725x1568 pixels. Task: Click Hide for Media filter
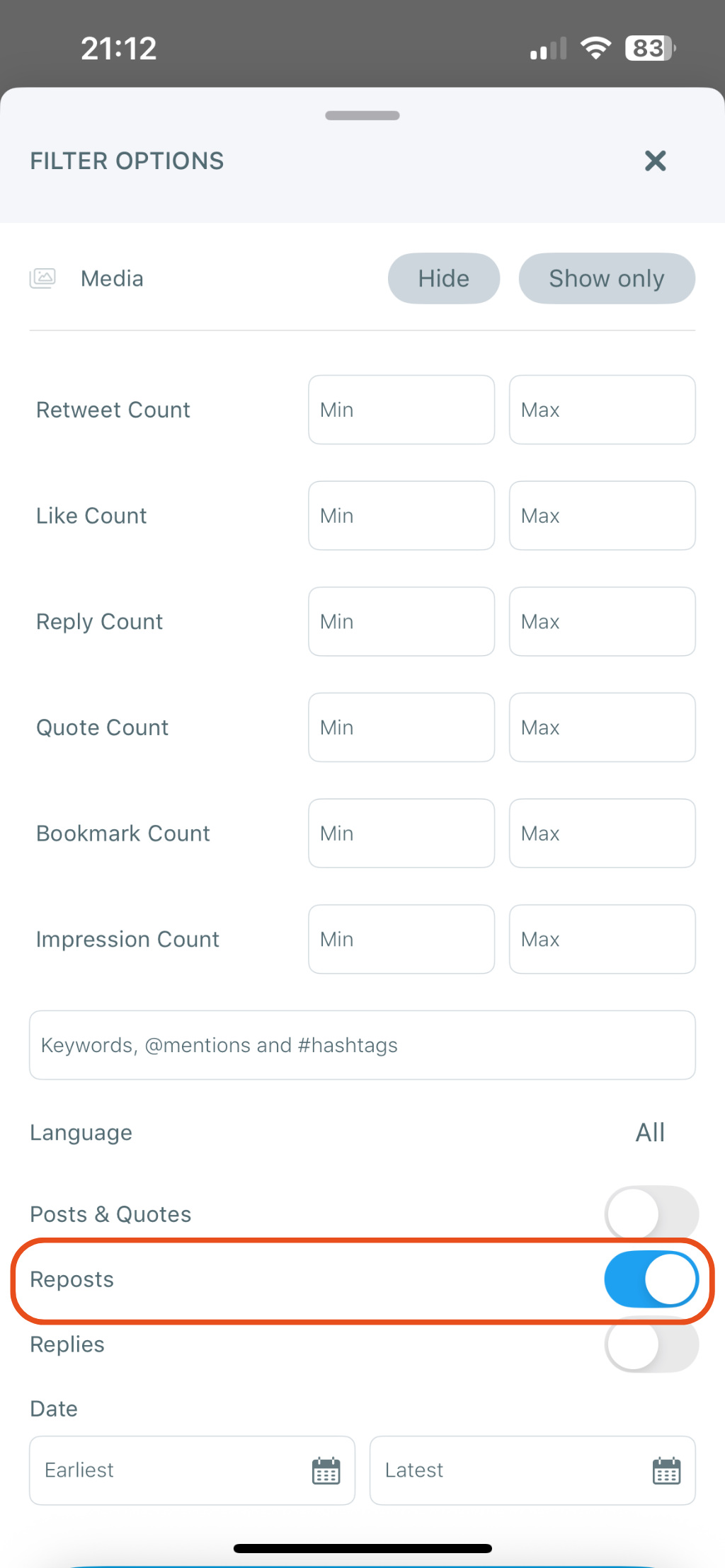[x=443, y=278]
